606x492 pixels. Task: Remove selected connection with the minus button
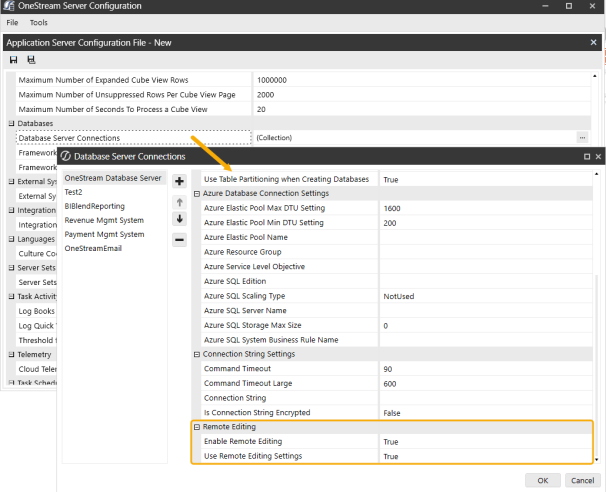coord(179,240)
